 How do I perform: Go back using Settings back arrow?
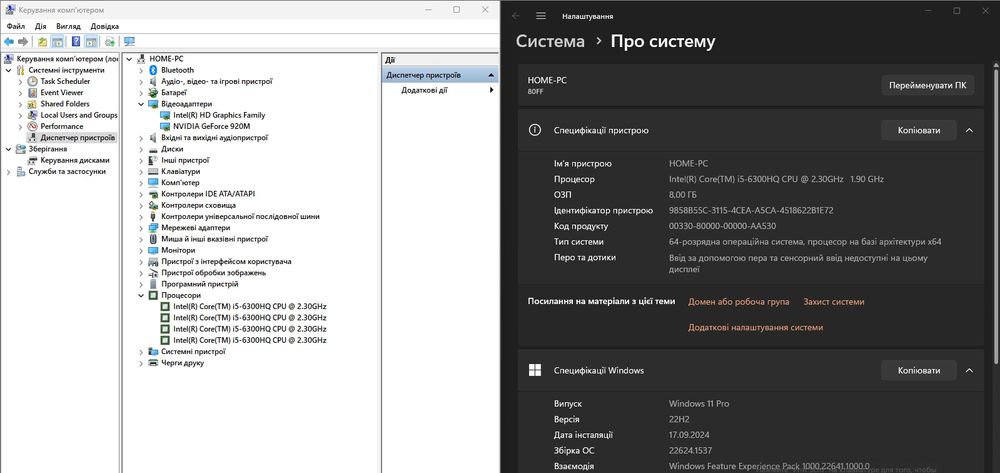pos(515,16)
